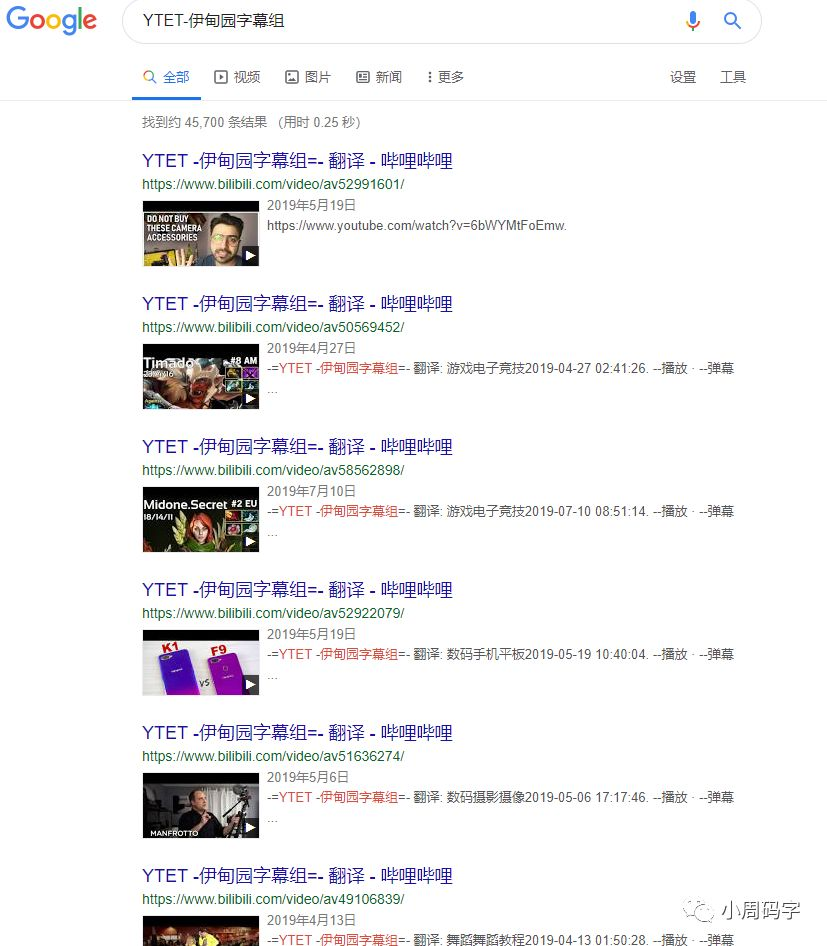The height and width of the screenshot is (946, 827).
Task: Click the date 2019年7月10日
Action: [x=311, y=492]
